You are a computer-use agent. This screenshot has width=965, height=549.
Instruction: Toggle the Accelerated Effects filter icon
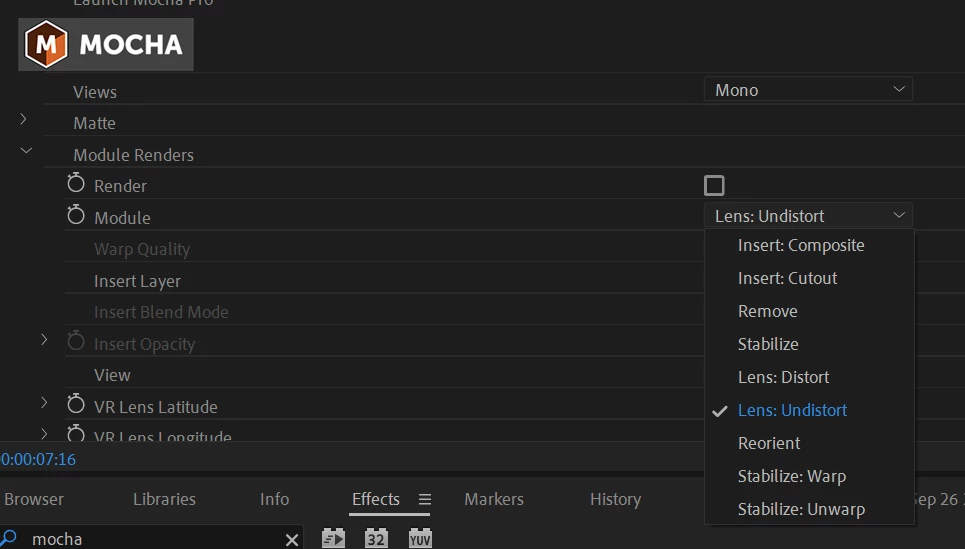333,539
